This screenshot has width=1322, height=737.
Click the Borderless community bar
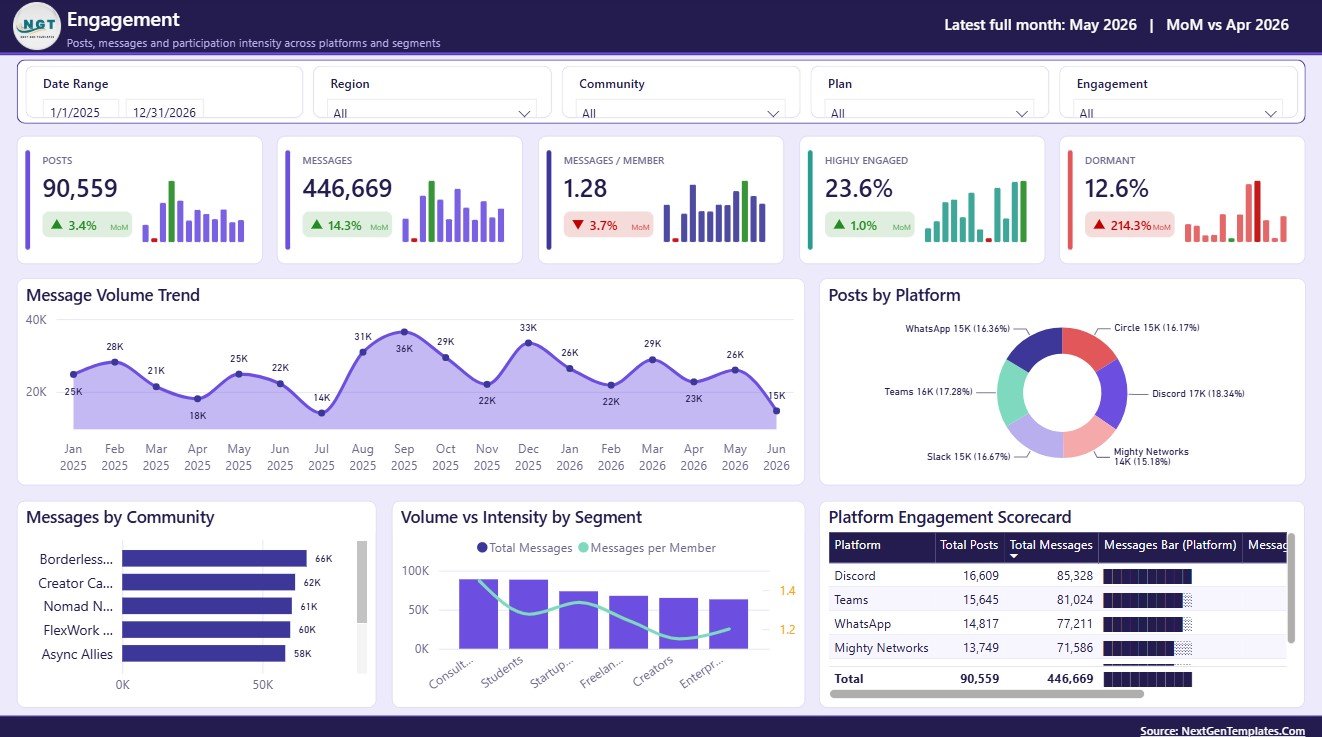[214, 559]
